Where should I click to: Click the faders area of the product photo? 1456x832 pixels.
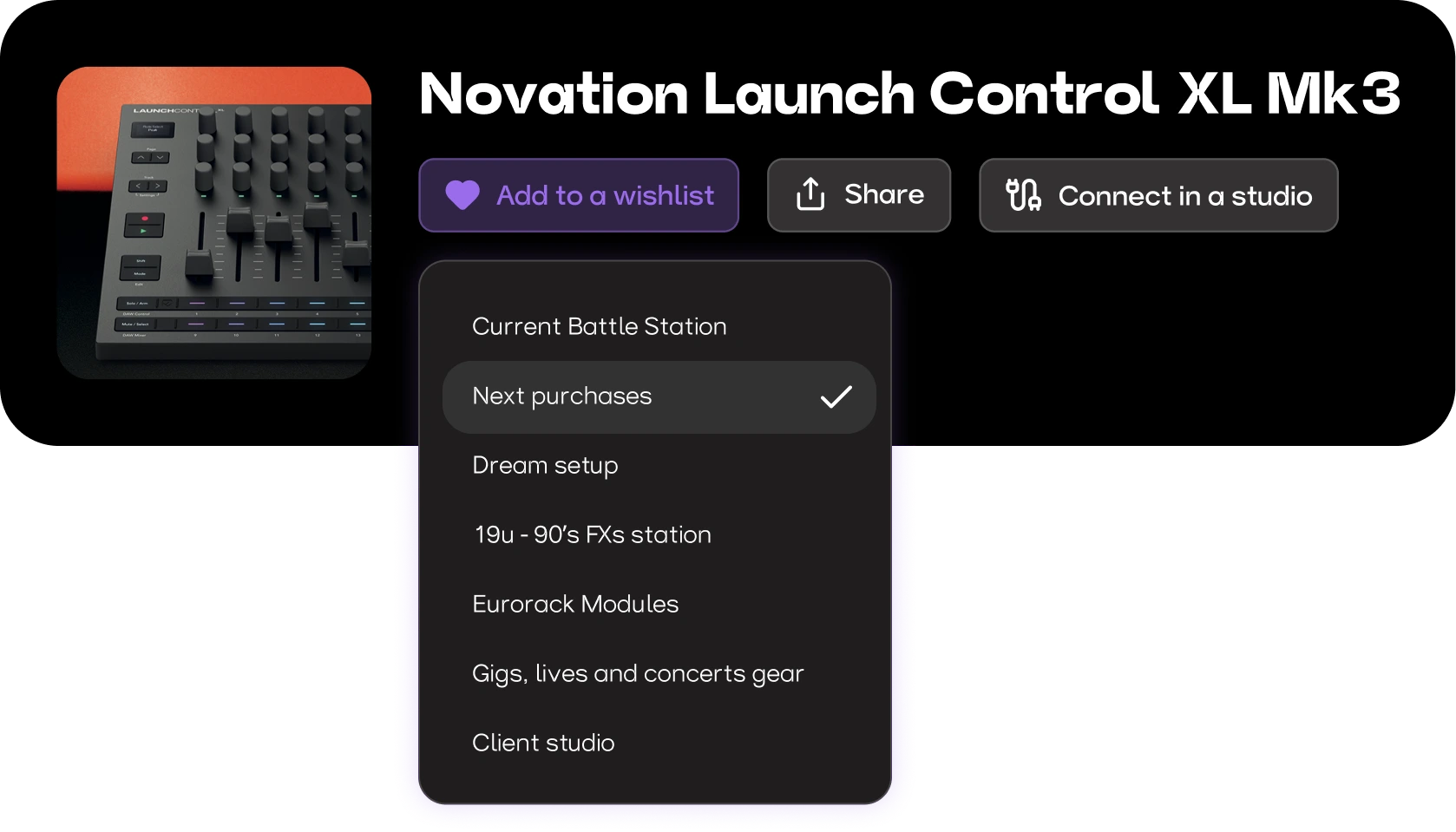[x=278, y=247]
